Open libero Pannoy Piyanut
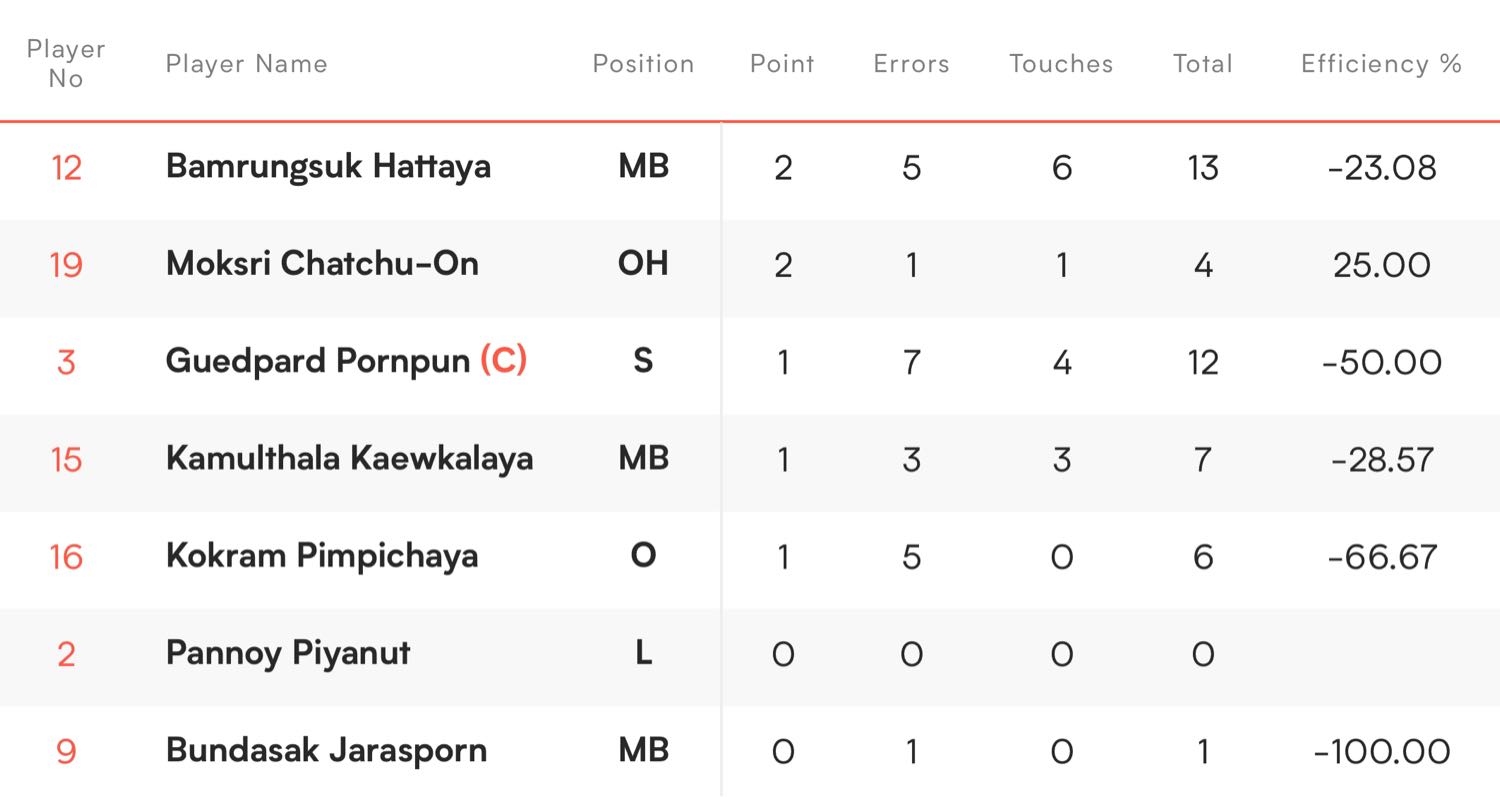This screenshot has width=1500, height=797. tap(288, 654)
